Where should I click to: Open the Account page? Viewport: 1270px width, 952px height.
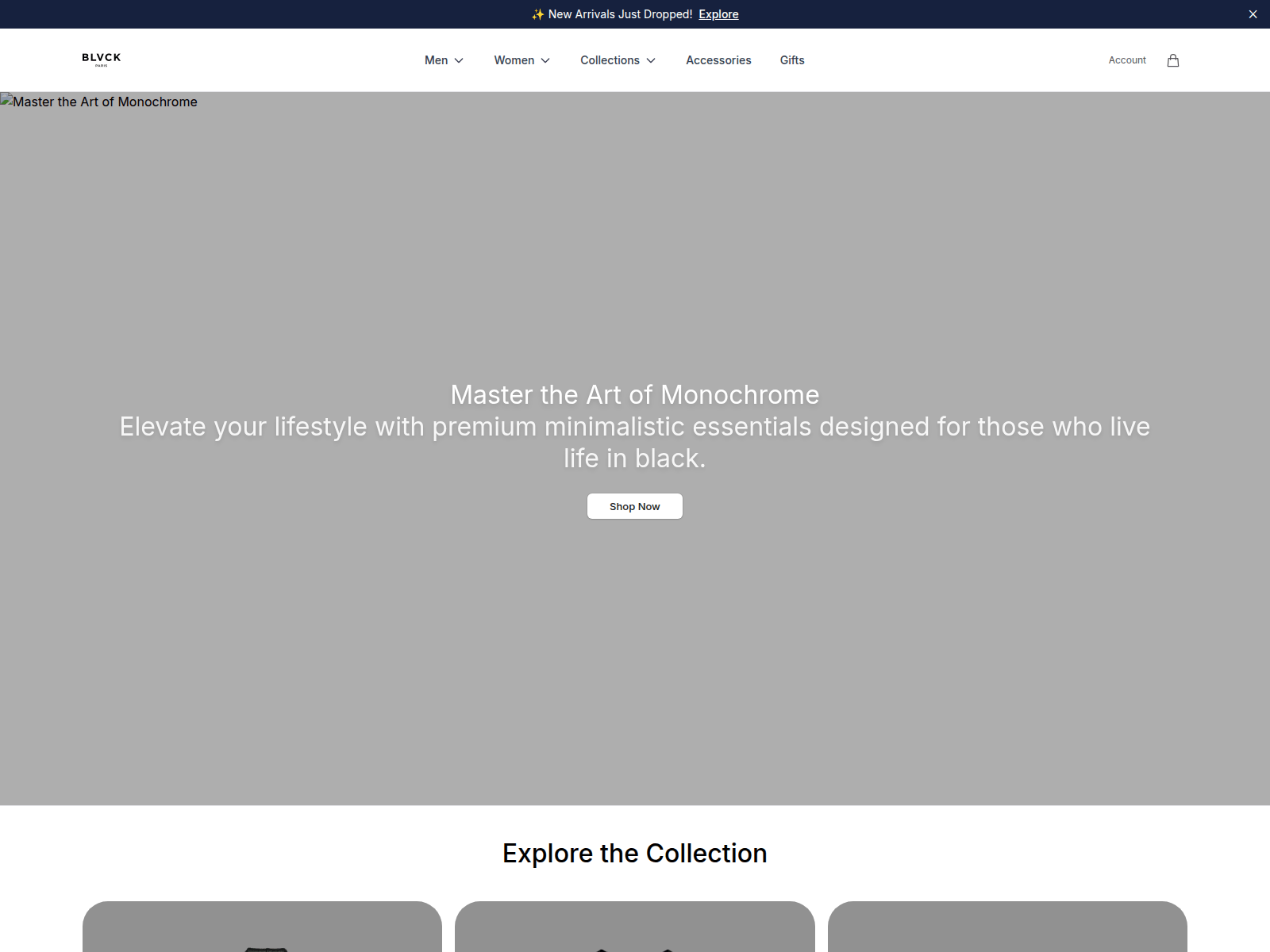pyautogui.click(x=1127, y=60)
